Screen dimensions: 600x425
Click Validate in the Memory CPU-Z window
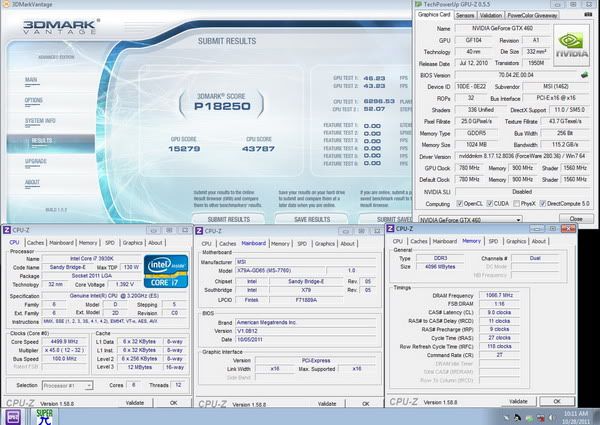click(x=518, y=401)
